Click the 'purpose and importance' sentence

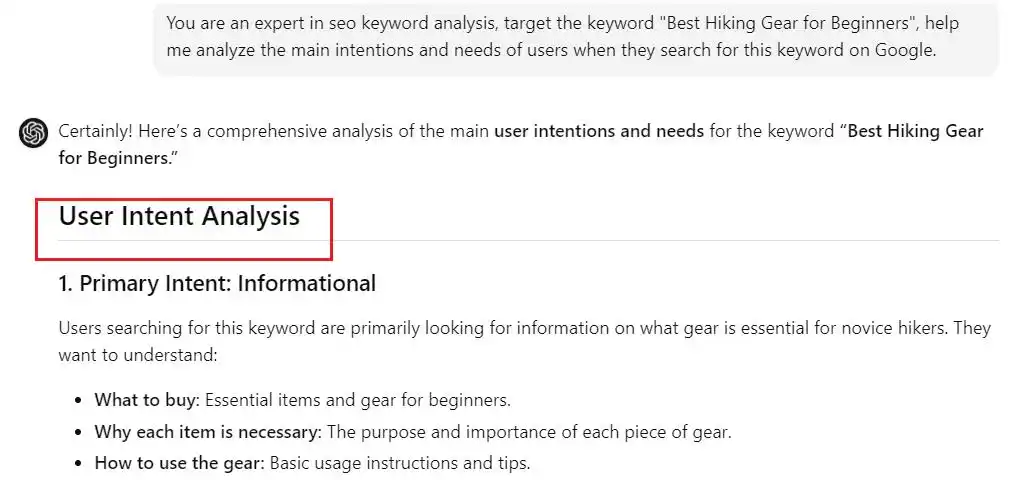tap(529, 431)
